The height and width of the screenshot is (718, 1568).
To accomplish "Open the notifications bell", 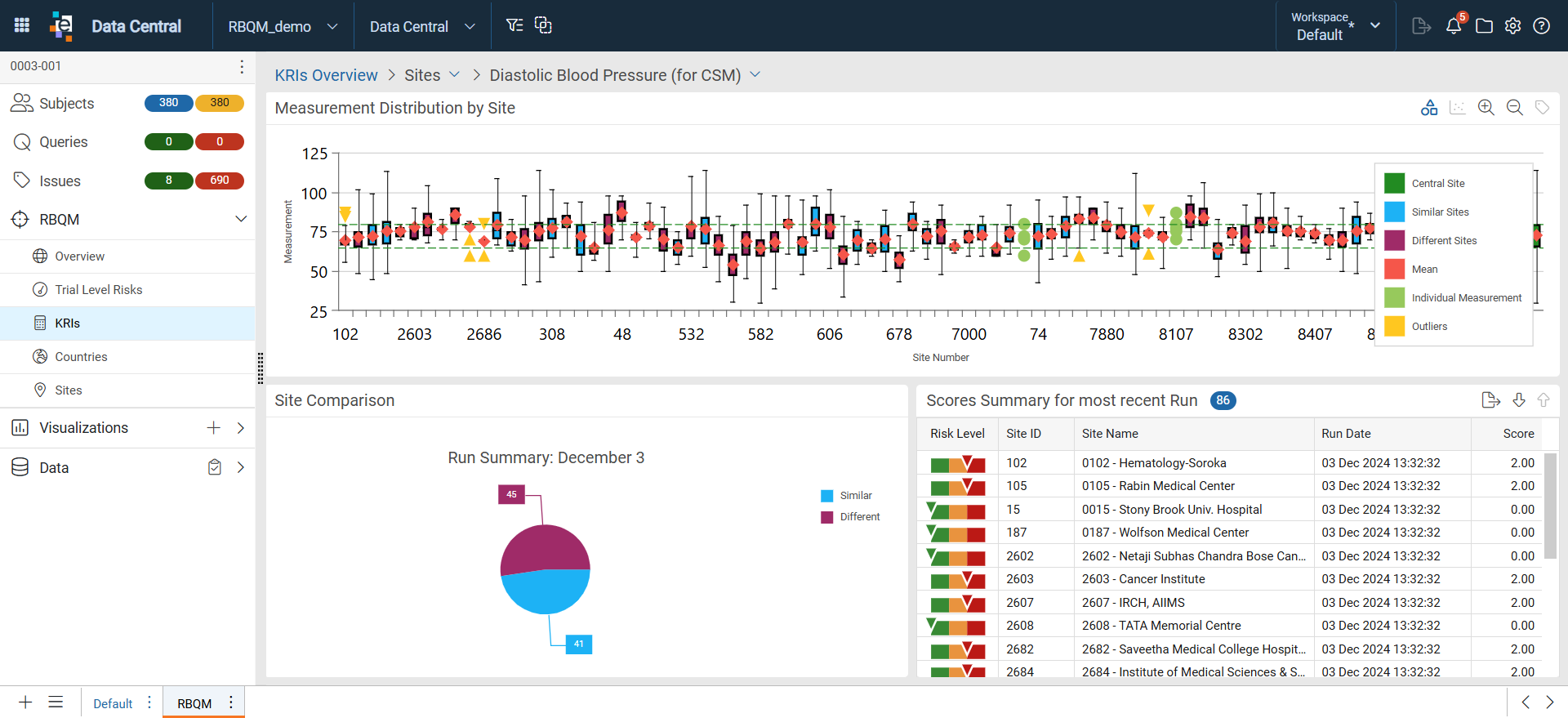I will 1454,25.
